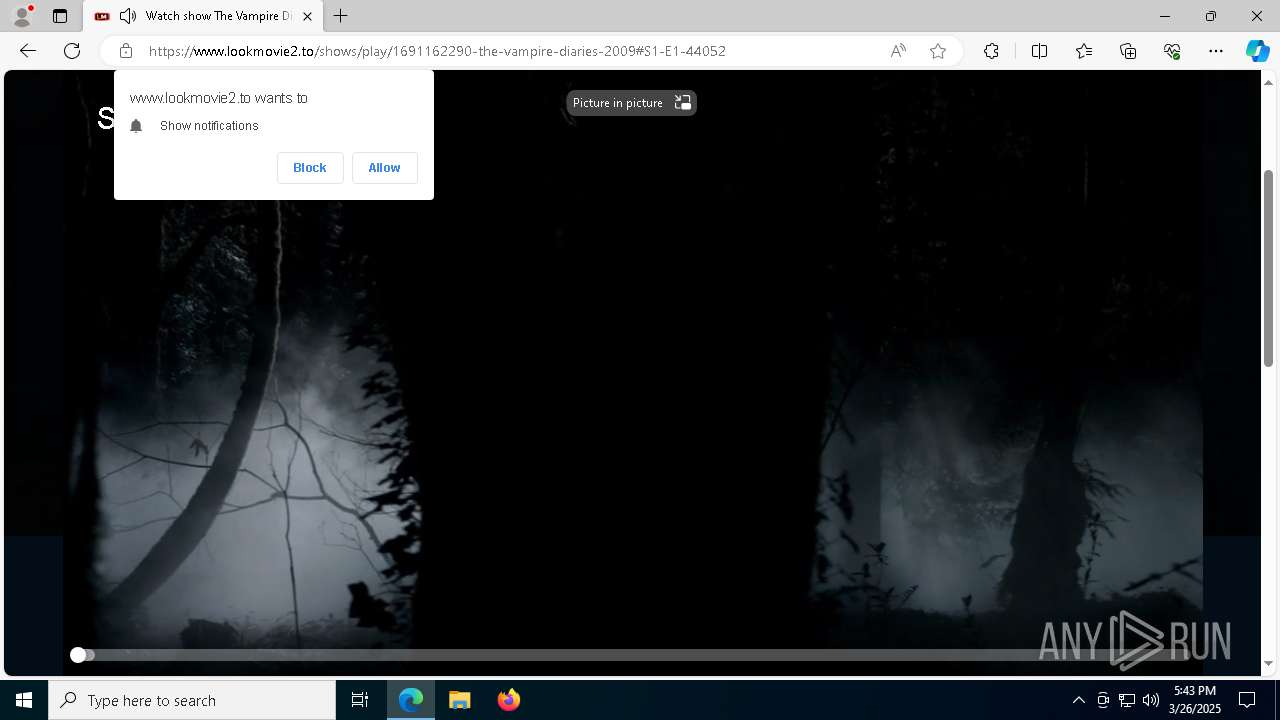Open the volume control tray icon
The height and width of the screenshot is (720, 1280).
click(1151, 700)
